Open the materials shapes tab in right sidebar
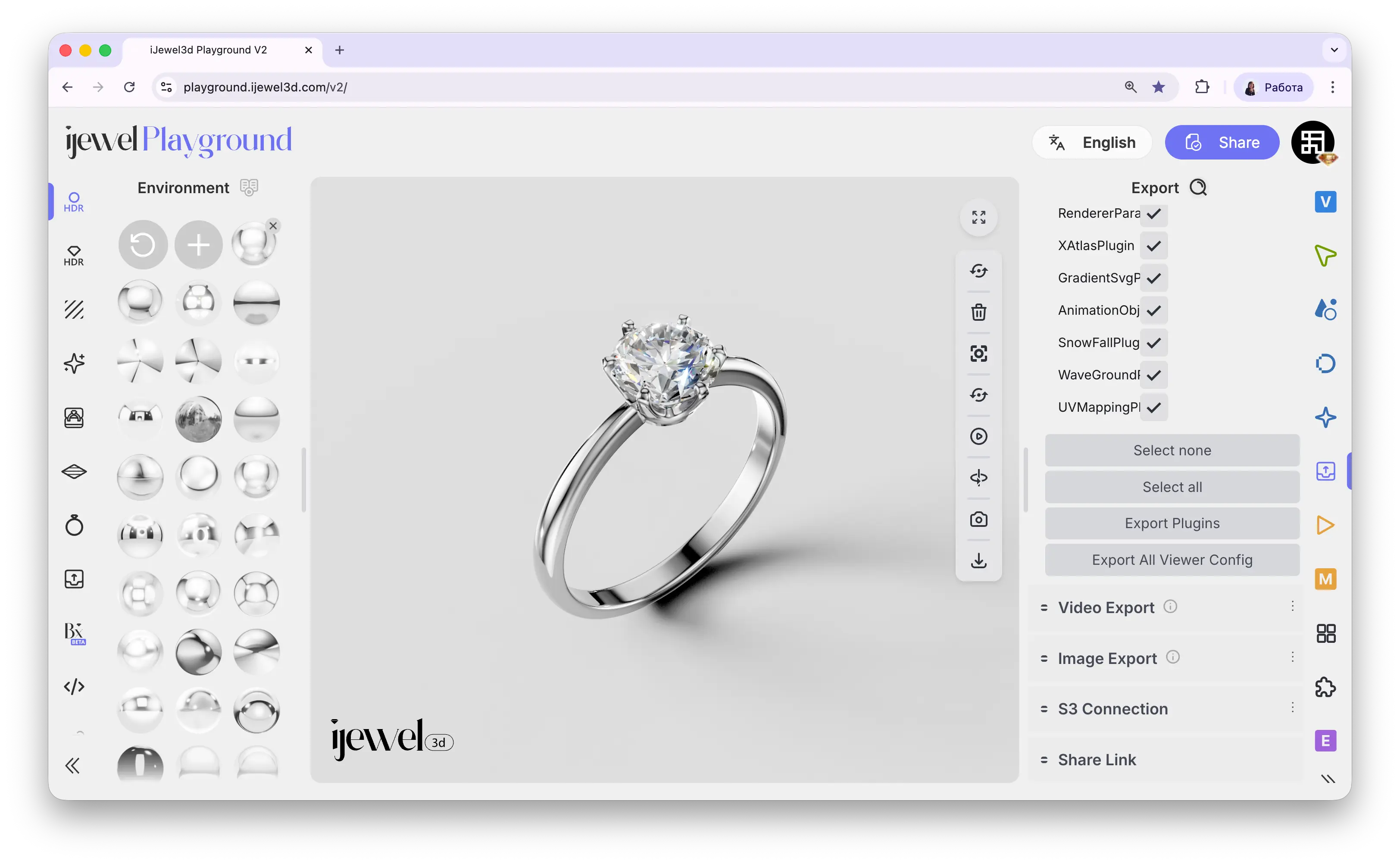 (x=1325, y=309)
